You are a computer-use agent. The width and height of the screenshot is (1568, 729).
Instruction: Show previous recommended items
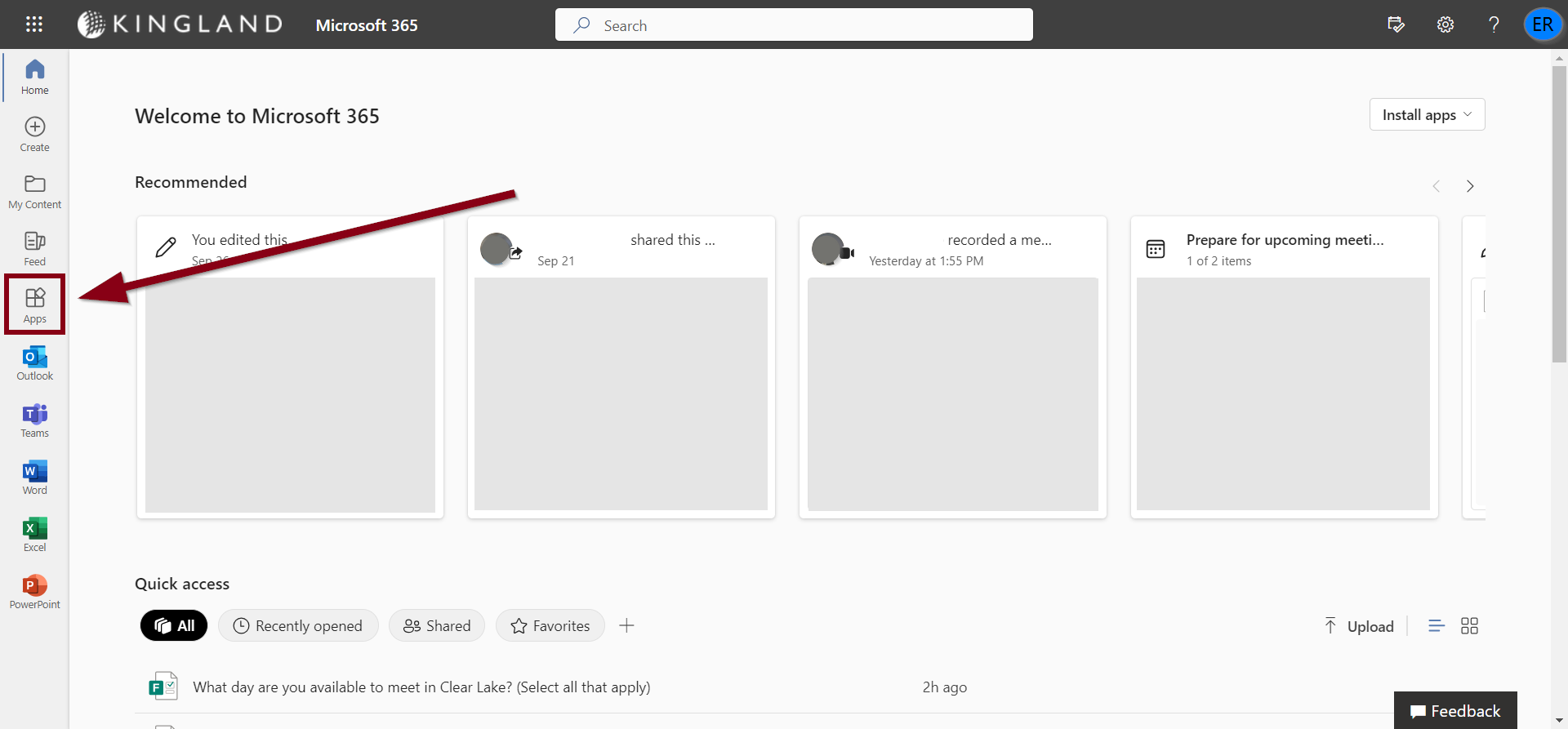(1437, 186)
